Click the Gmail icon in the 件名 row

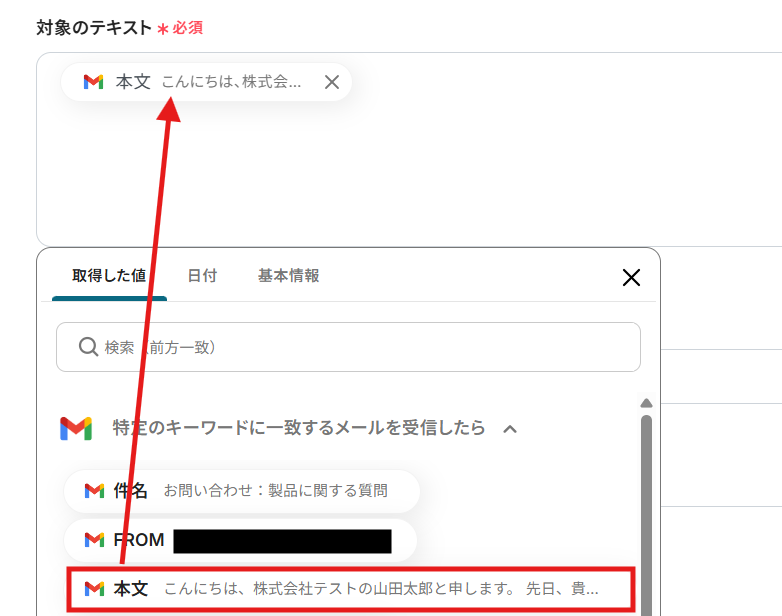[94, 491]
